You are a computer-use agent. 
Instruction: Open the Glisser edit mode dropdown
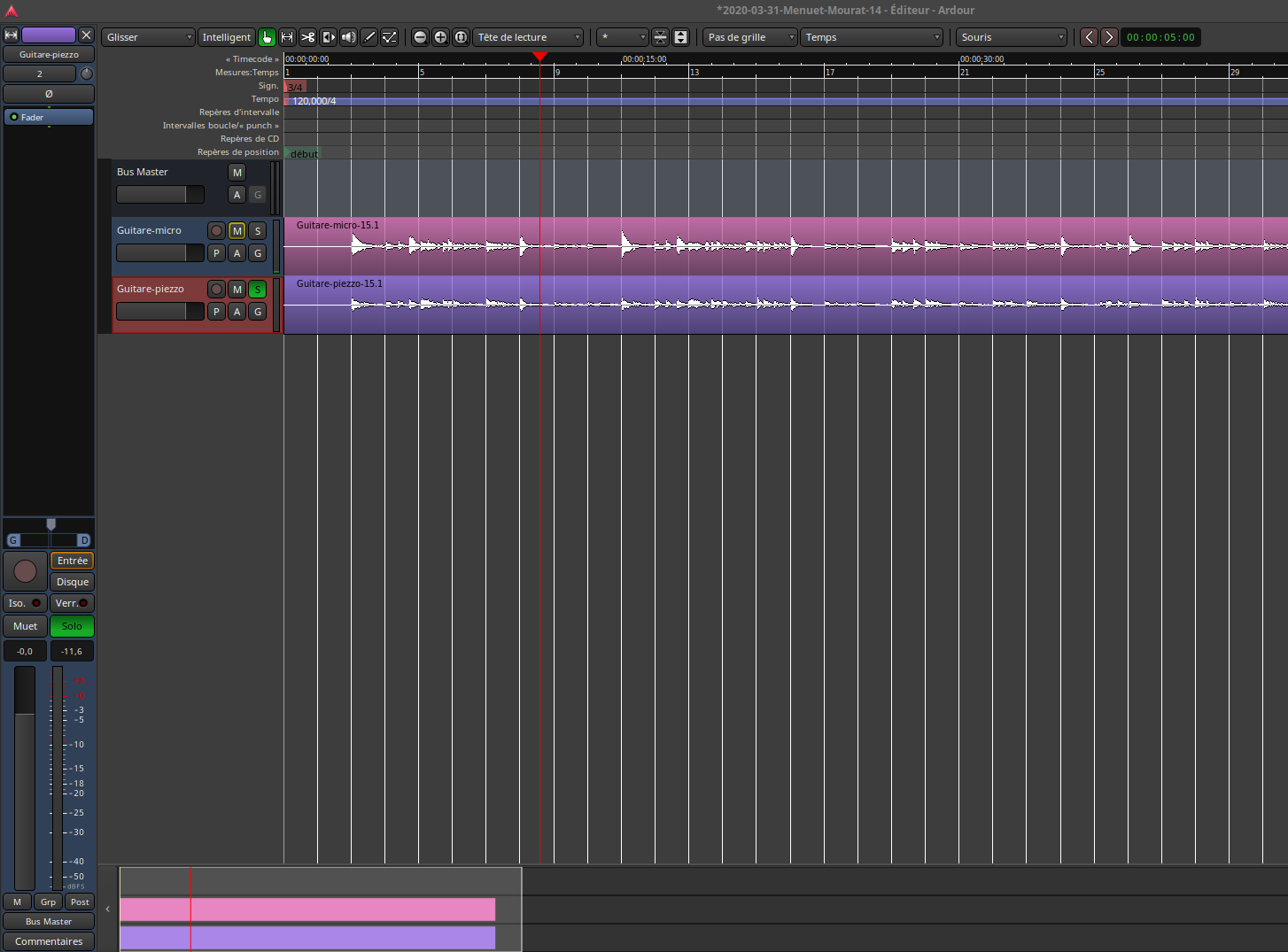click(148, 37)
